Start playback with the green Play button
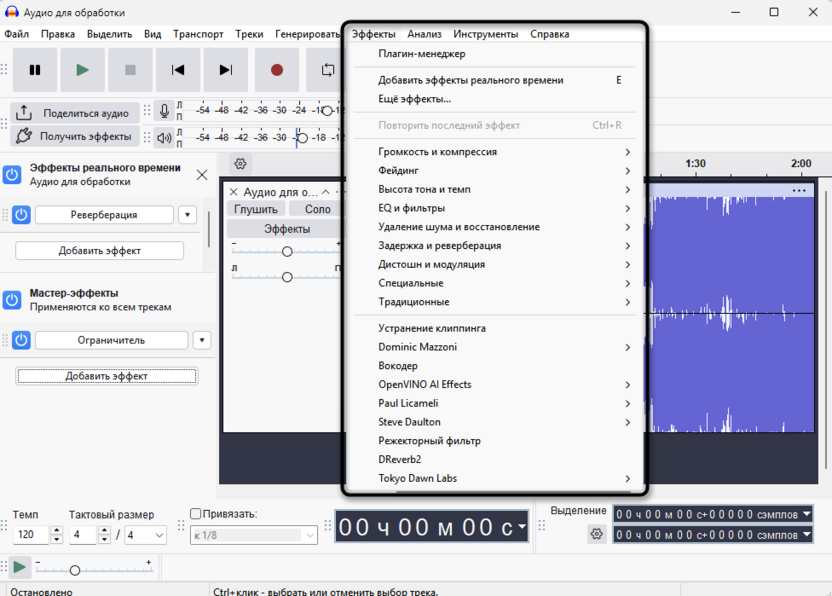The height and width of the screenshot is (596, 832). pyautogui.click(x=82, y=70)
